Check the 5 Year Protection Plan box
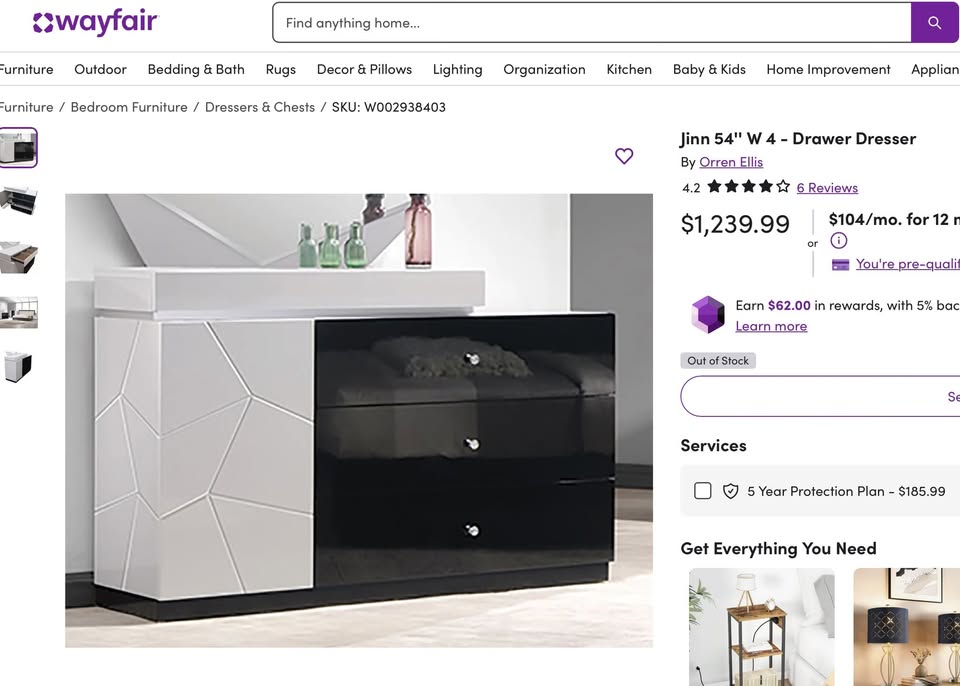Screen dimensions: 960x686 click(703, 491)
